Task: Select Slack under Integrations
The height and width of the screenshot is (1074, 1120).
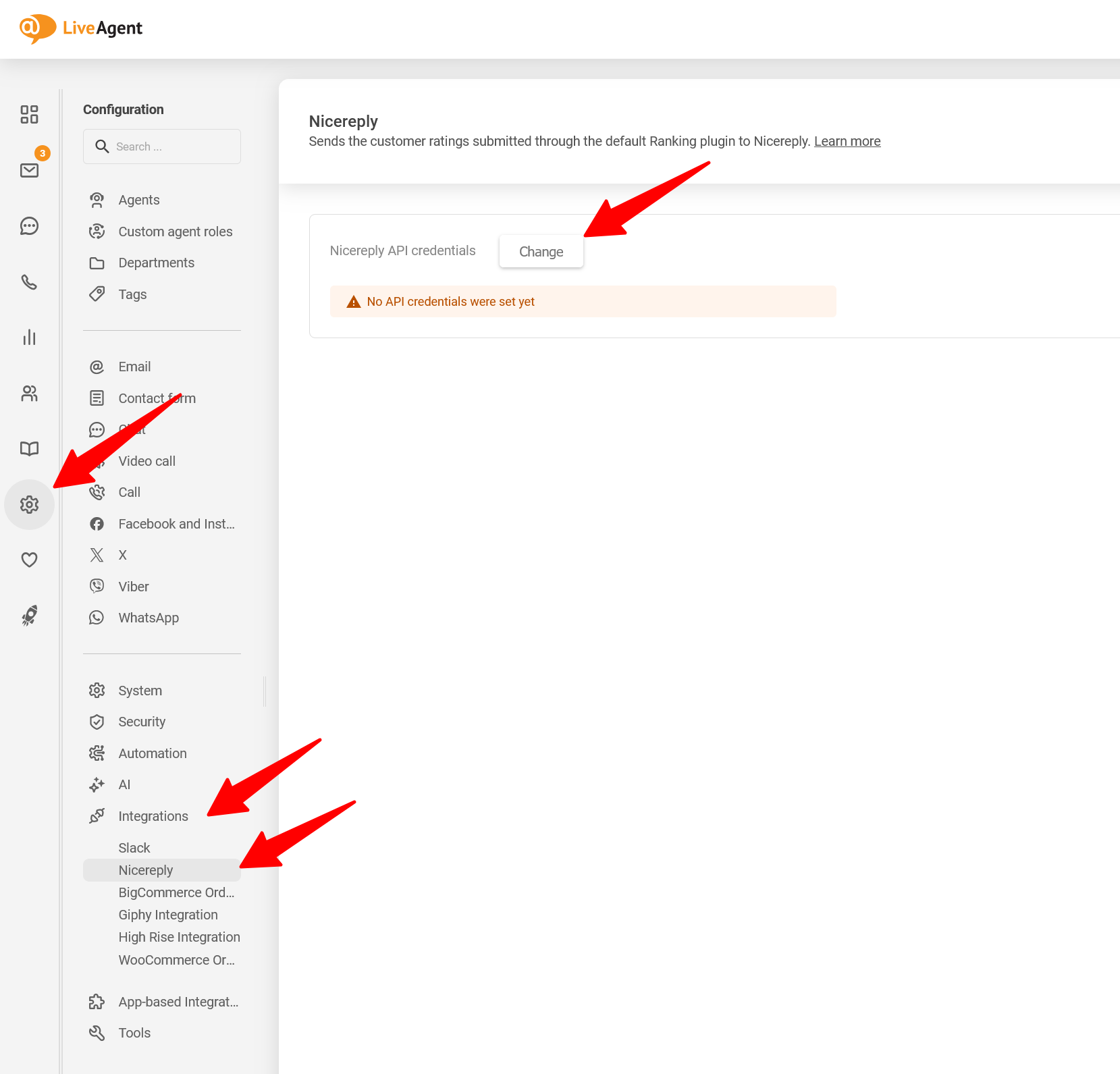Action: [x=134, y=848]
